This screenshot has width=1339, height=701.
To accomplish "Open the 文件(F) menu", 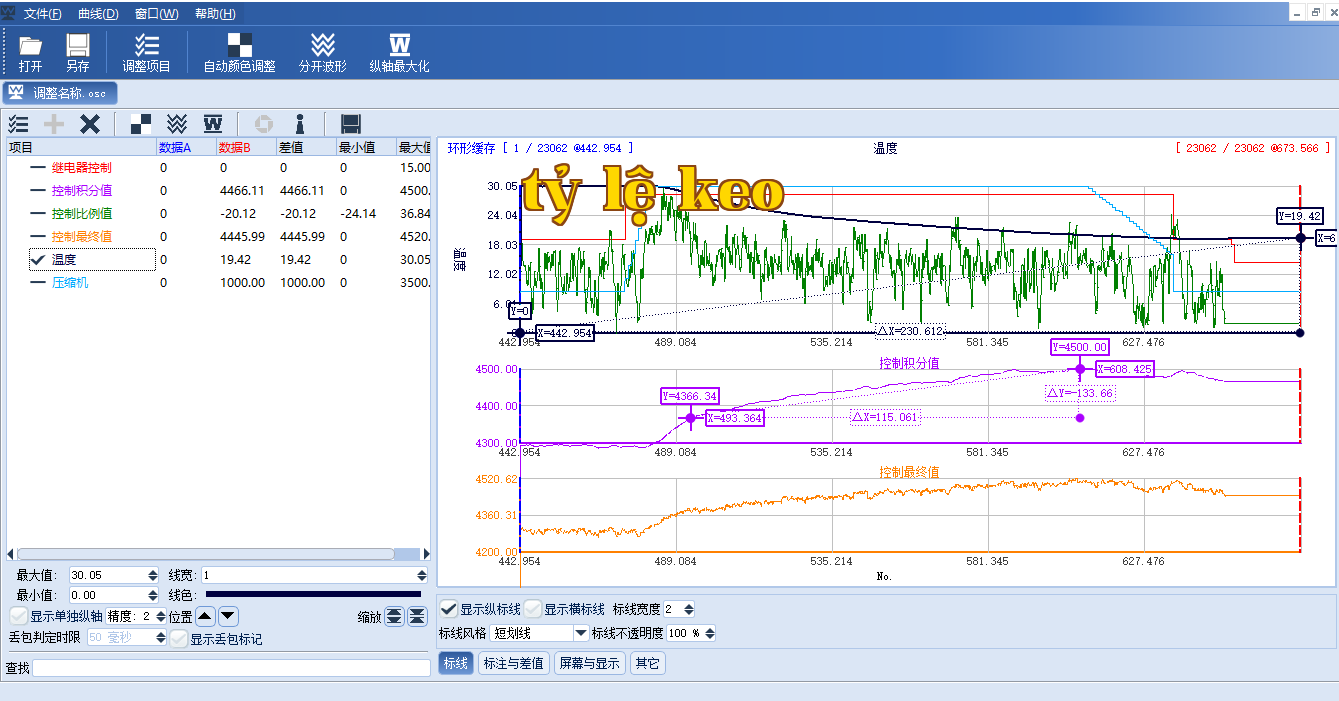I will (42, 14).
